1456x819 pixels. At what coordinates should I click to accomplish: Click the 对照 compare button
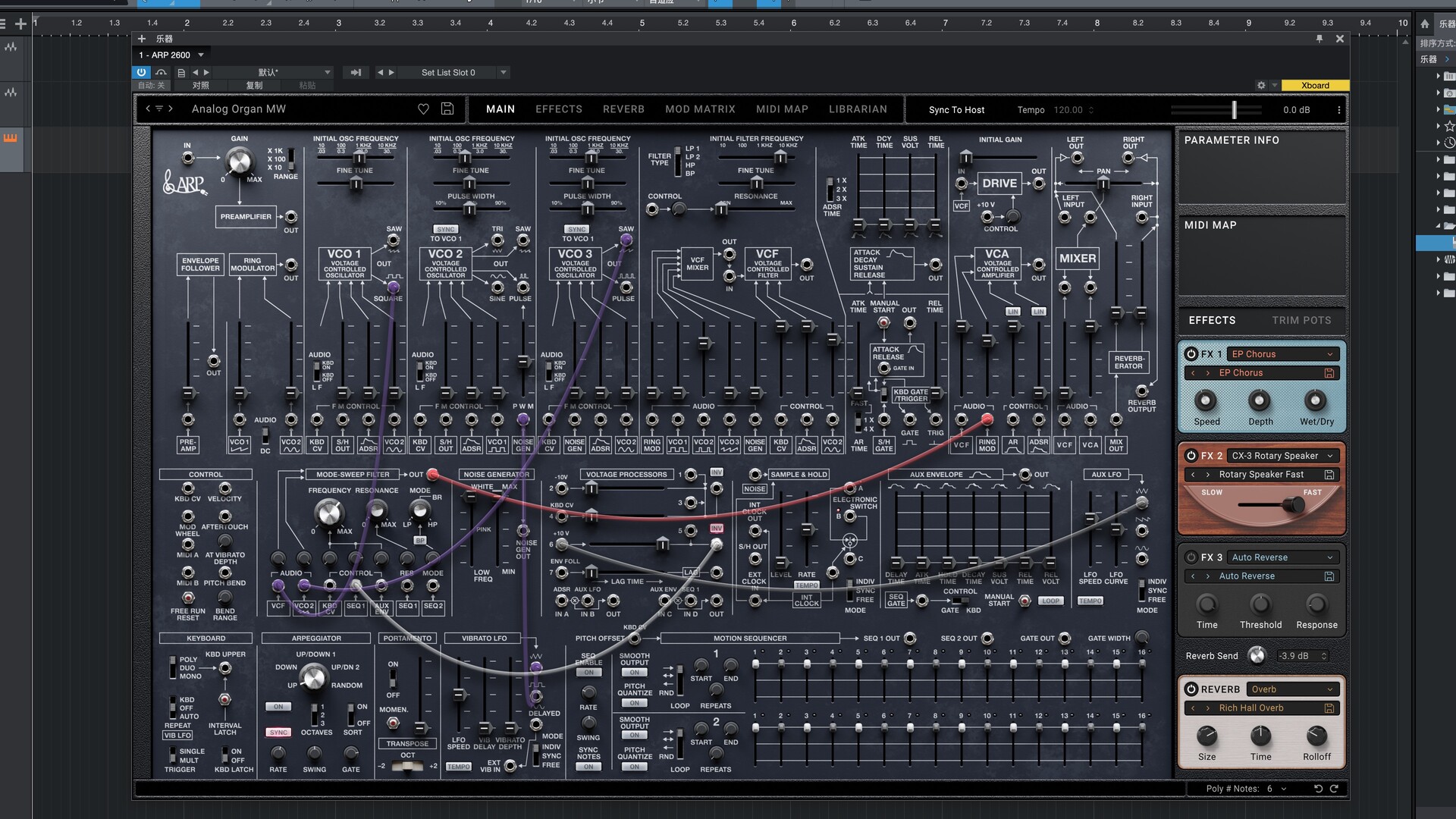(x=200, y=86)
